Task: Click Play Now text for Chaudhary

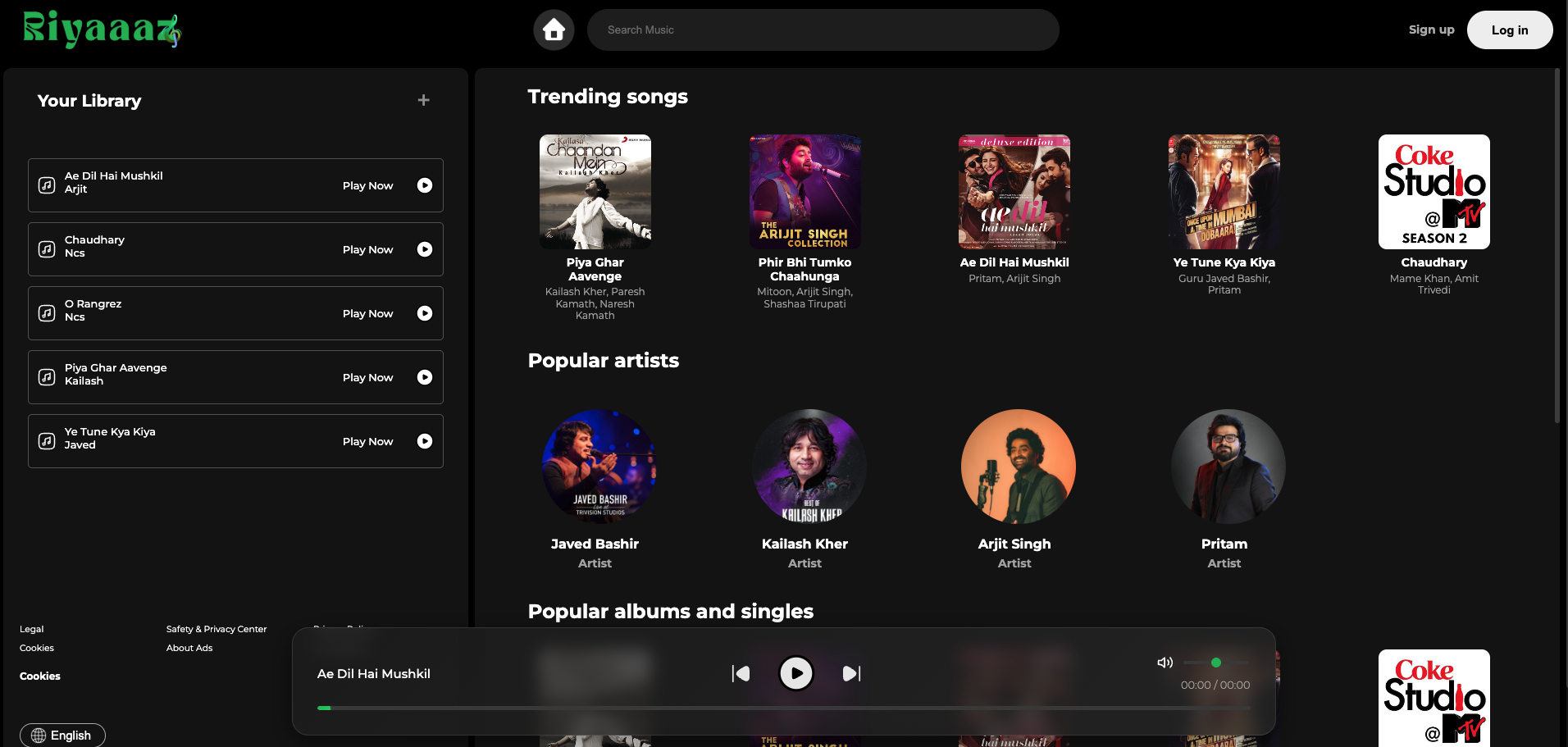Action: [x=367, y=249]
